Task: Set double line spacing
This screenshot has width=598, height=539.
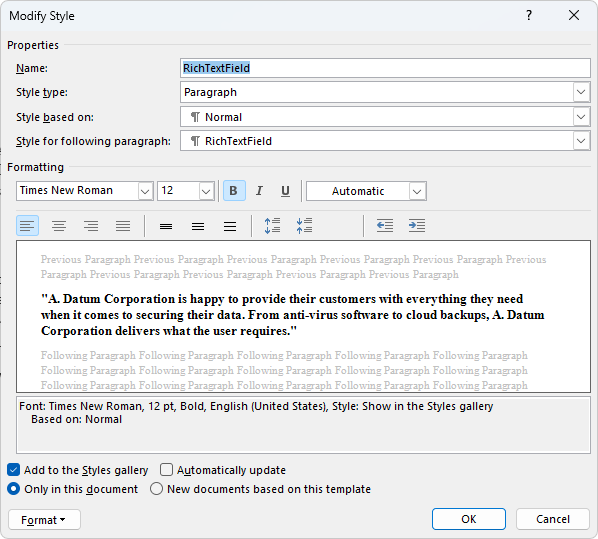Action: click(230, 226)
